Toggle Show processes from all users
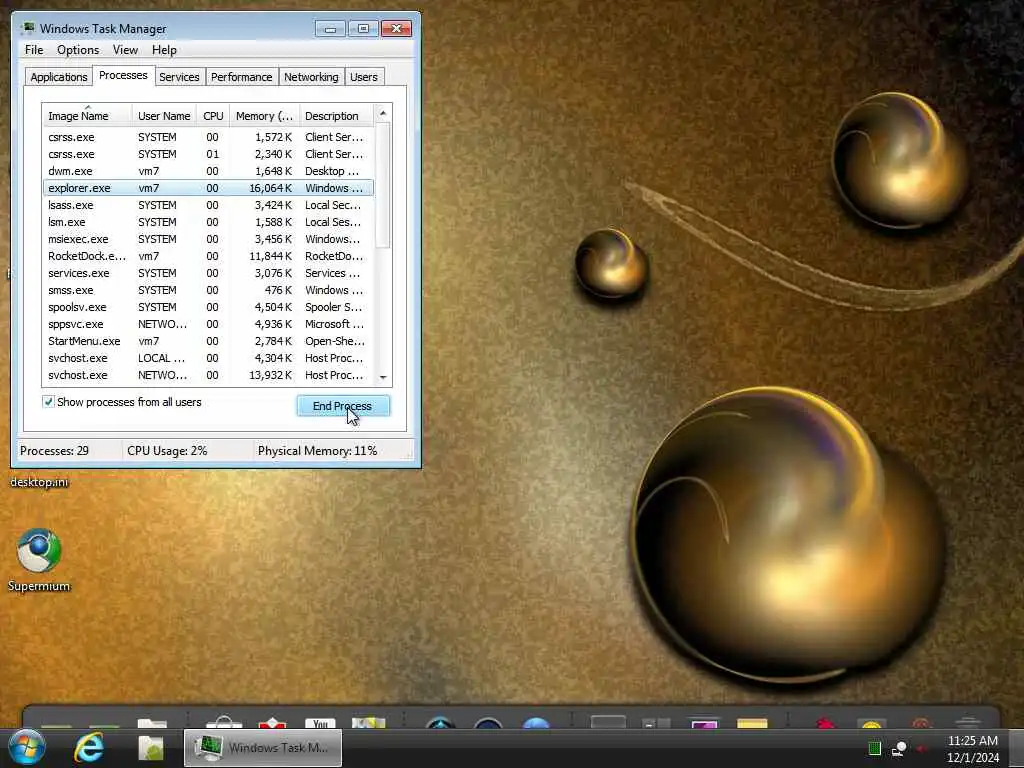Image resolution: width=1024 pixels, height=768 pixels. (x=48, y=402)
